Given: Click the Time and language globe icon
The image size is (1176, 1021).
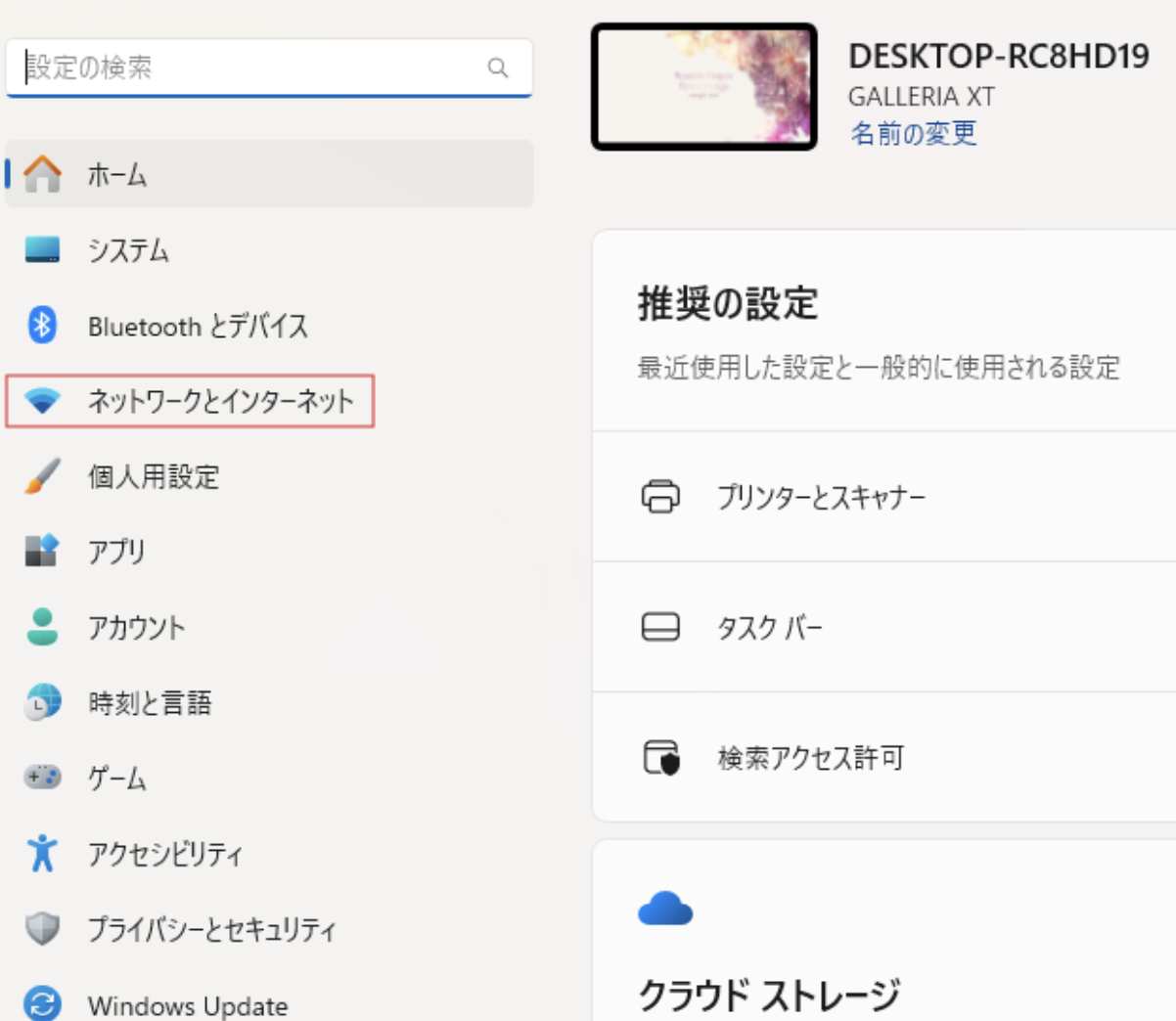Looking at the screenshot, I should pos(42,702).
